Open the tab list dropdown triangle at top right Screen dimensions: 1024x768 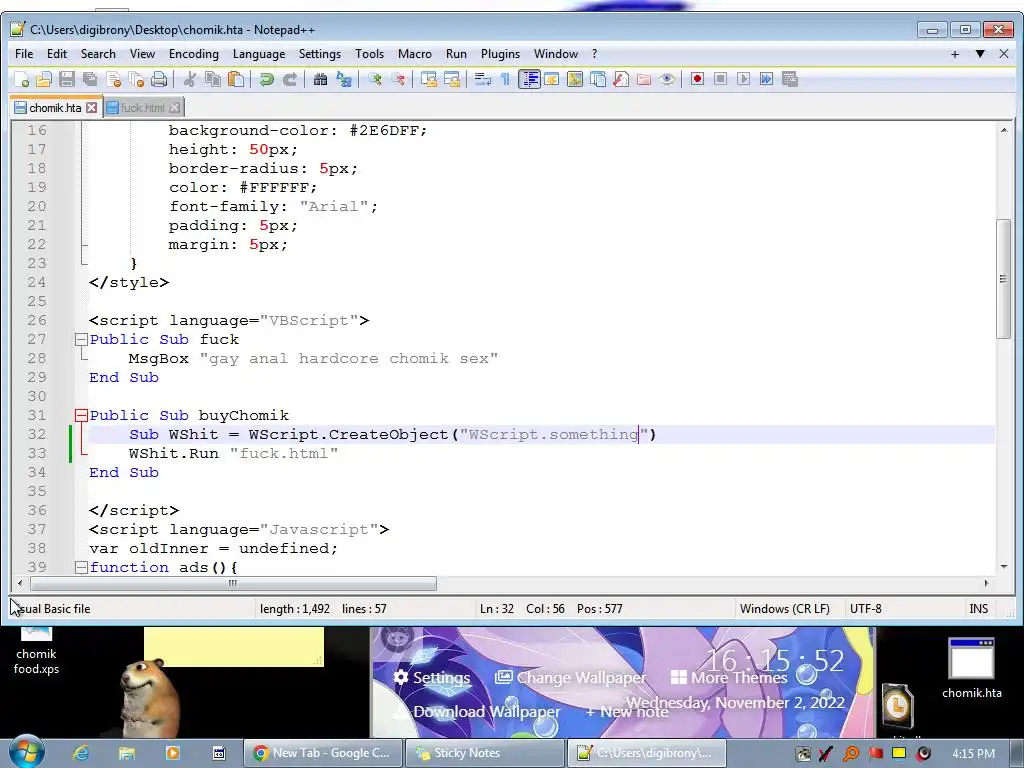tap(980, 54)
